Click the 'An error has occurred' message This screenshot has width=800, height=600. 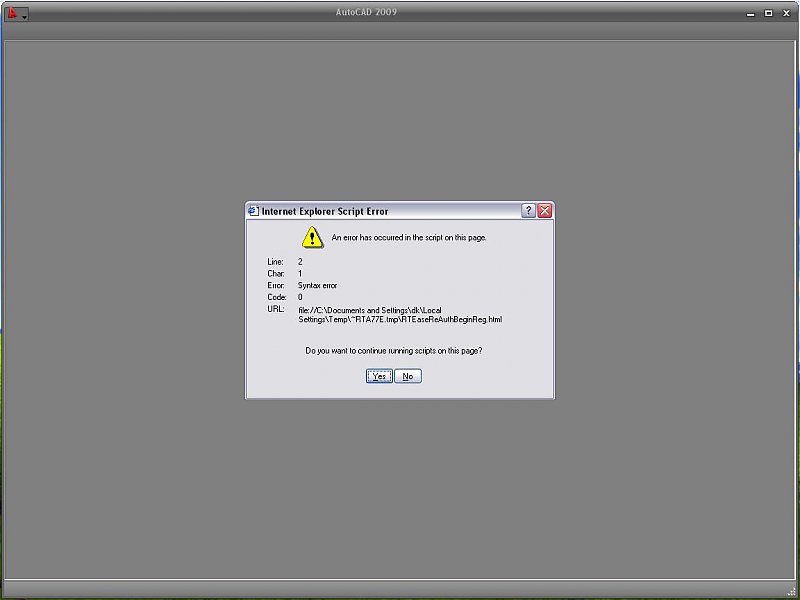point(409,237)
